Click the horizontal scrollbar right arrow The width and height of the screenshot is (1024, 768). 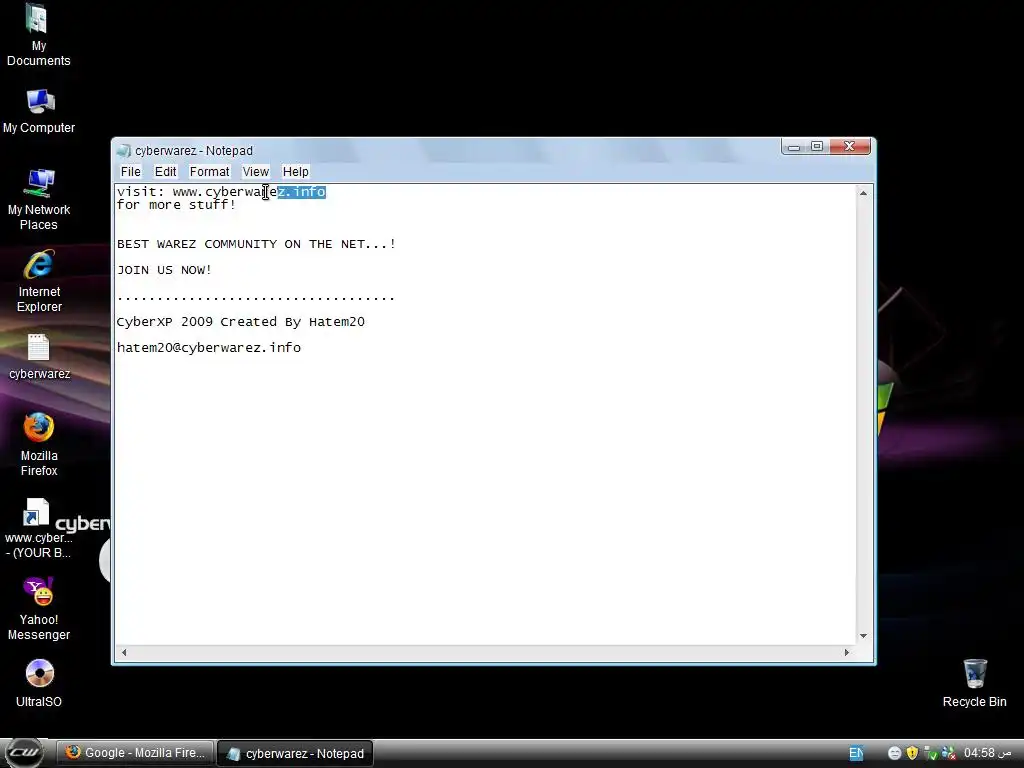coord(847,652)
